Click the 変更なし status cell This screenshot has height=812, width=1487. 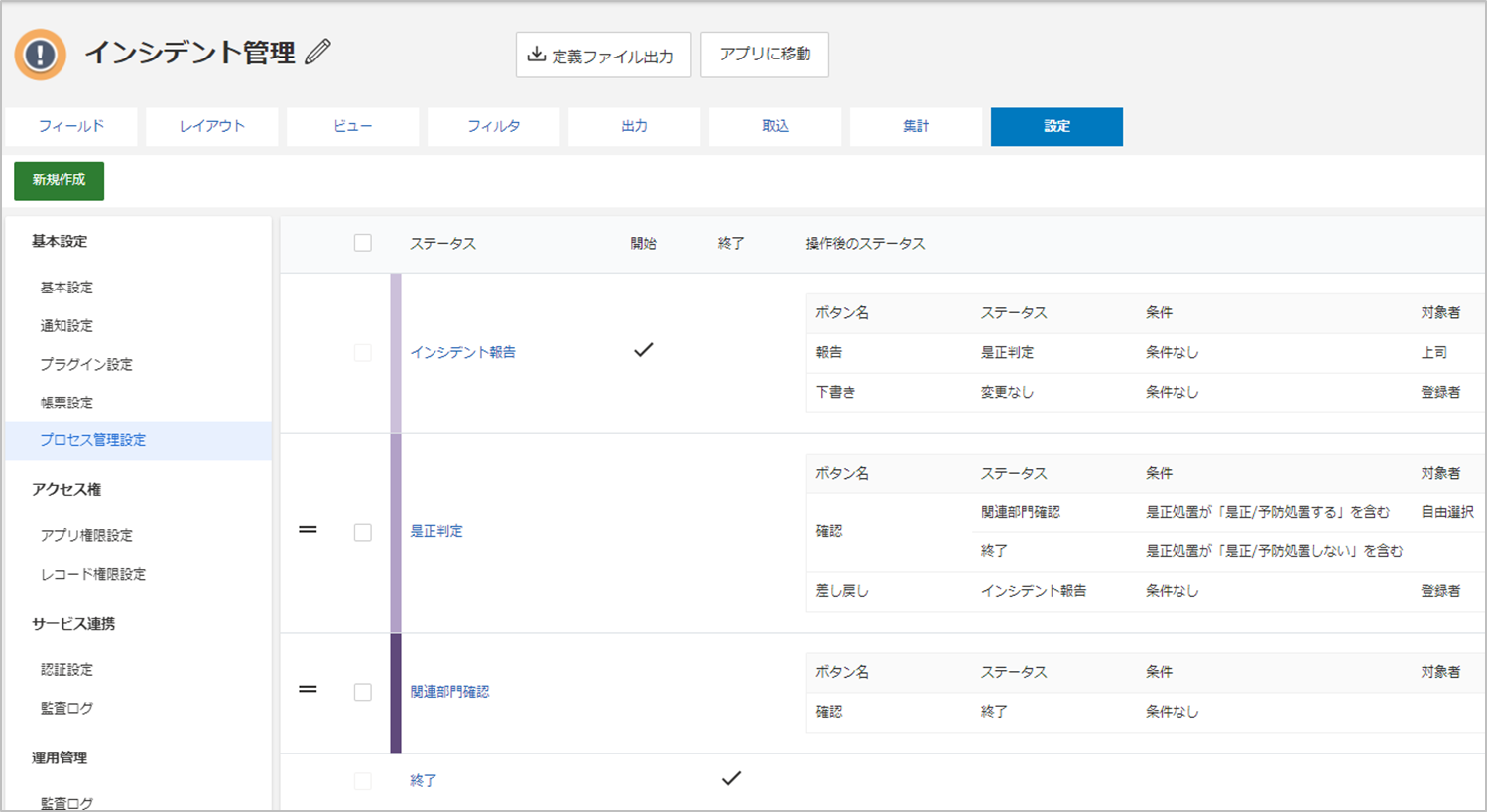[x=1007, y=392]
